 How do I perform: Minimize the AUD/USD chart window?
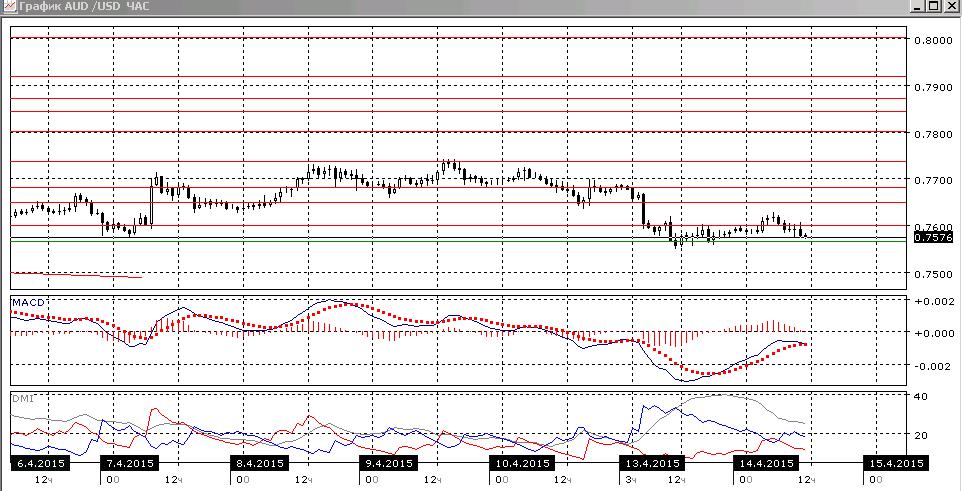pos(917,7)
